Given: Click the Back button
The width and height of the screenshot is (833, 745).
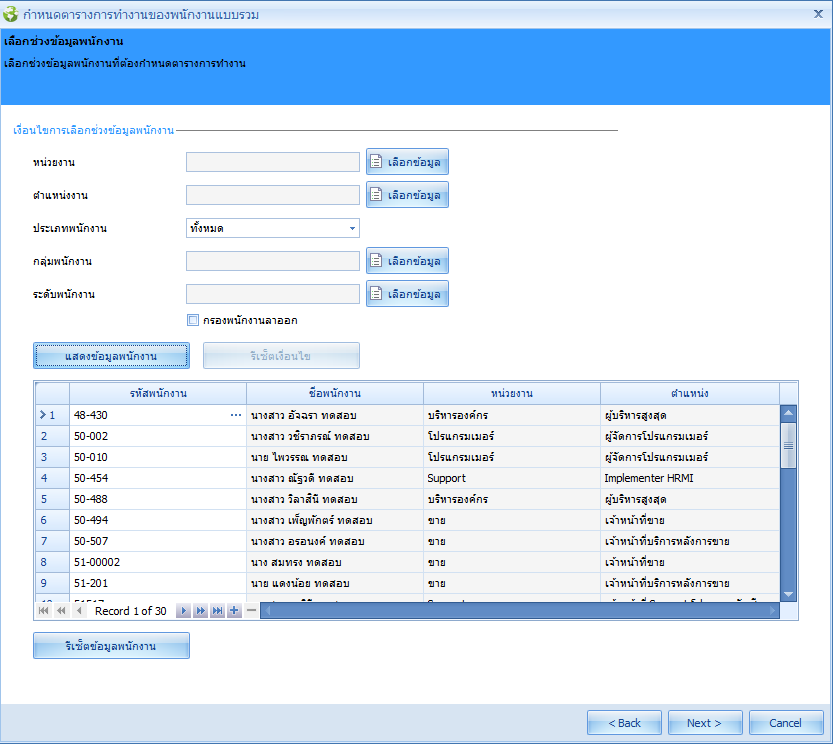Looking at the screenshot, I should 624,723.
